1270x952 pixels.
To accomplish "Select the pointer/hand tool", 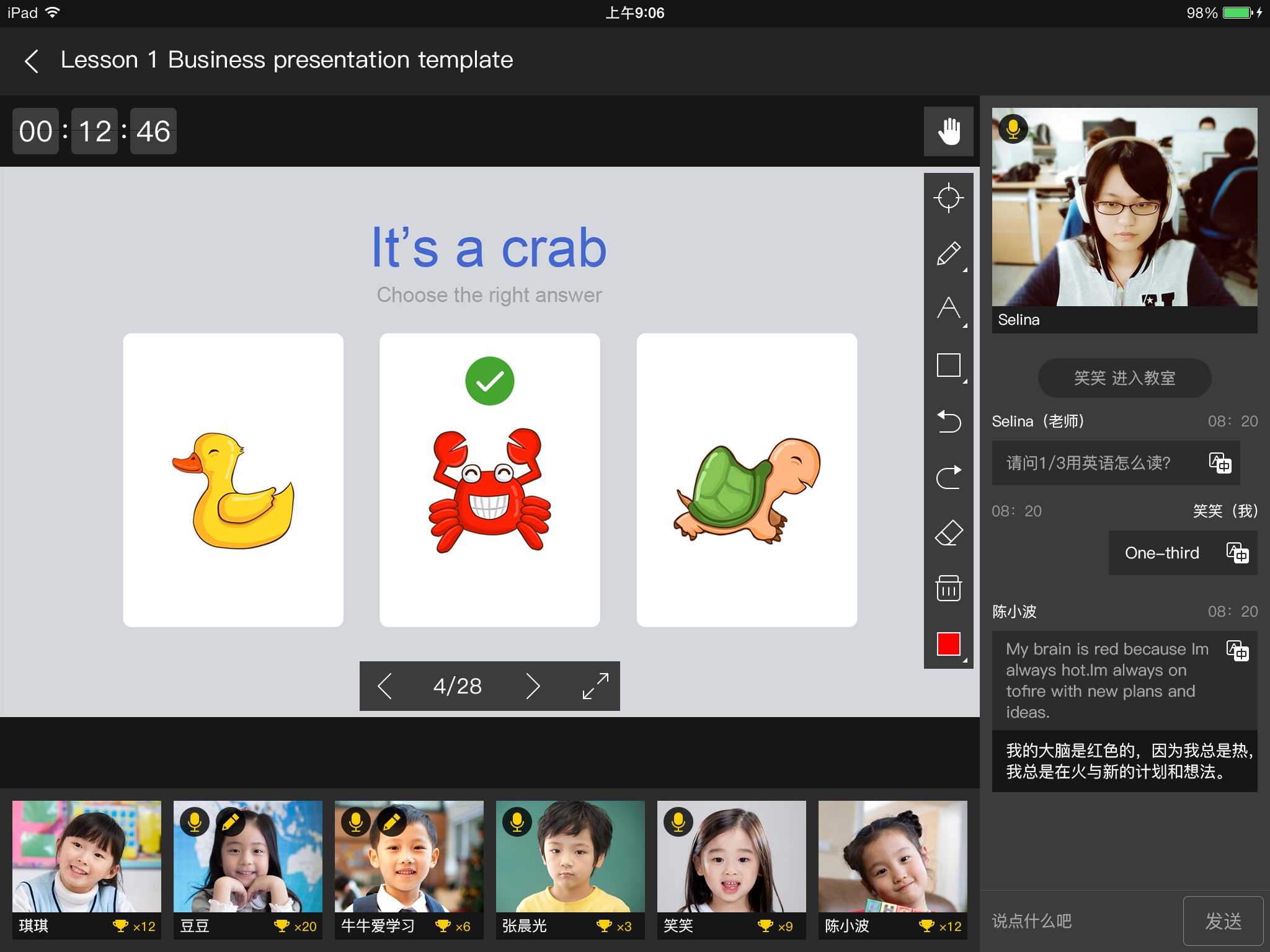I will [x=948, y=131].
